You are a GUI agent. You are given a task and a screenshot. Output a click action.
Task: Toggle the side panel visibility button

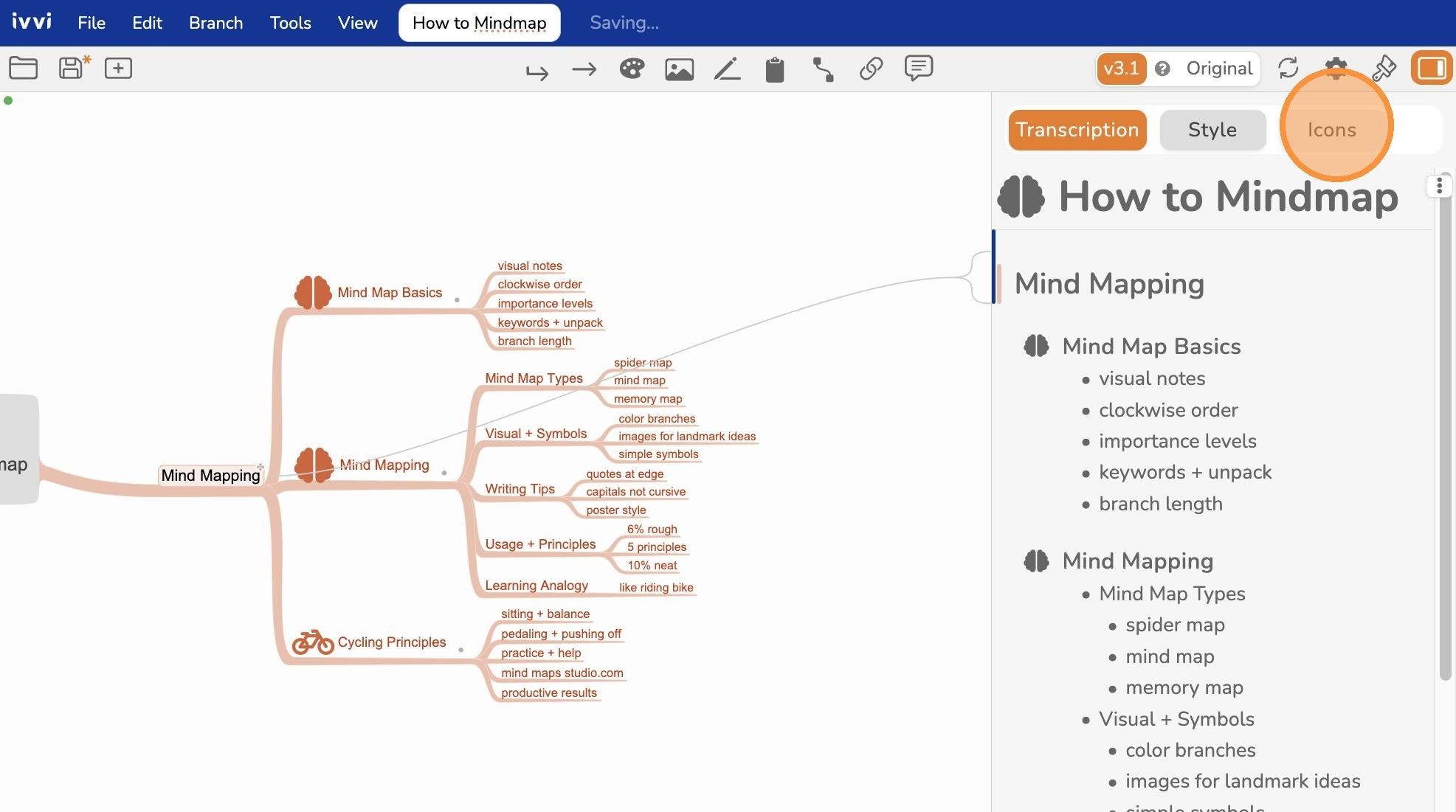1432,69
